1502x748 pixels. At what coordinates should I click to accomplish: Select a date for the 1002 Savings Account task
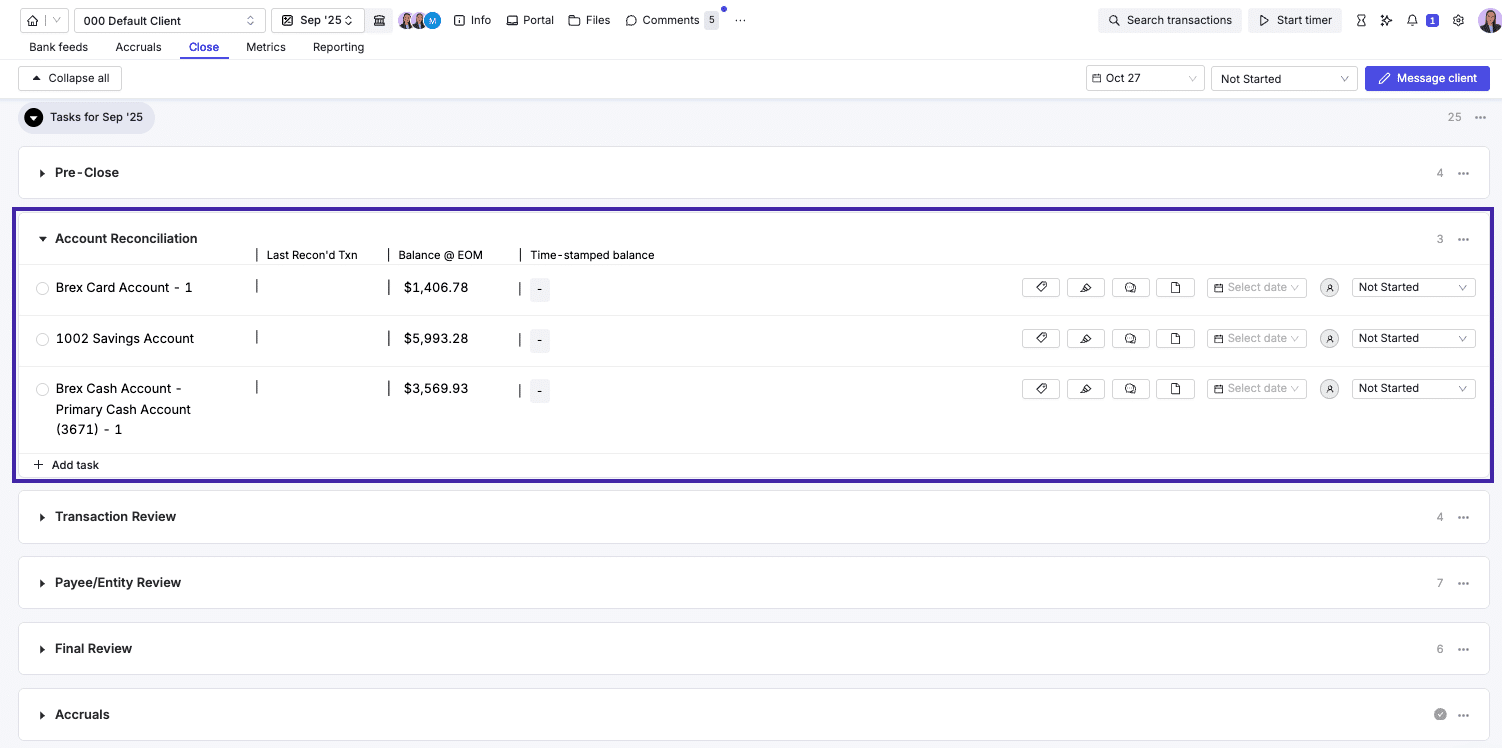1256,338
